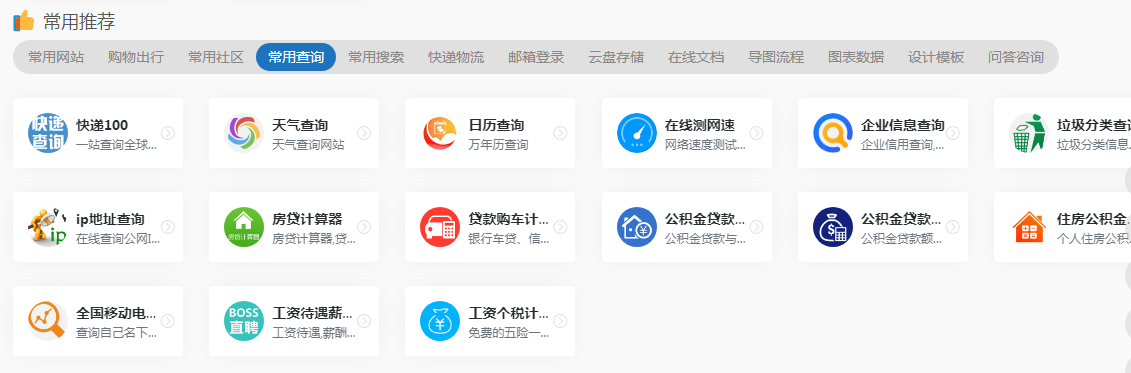Click the description '一站查询全球...'
Screen dimensions: 1131x373
click(x=116, y=144)
